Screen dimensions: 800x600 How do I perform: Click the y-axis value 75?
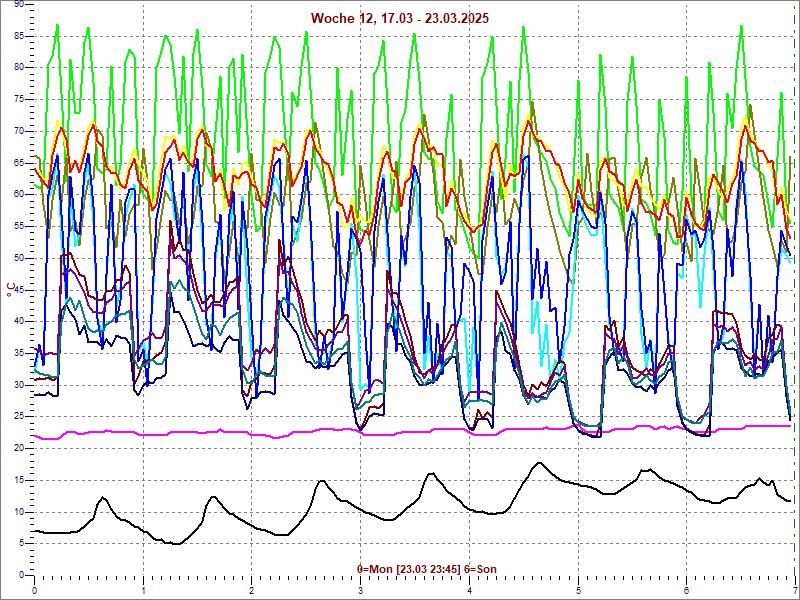18,99
